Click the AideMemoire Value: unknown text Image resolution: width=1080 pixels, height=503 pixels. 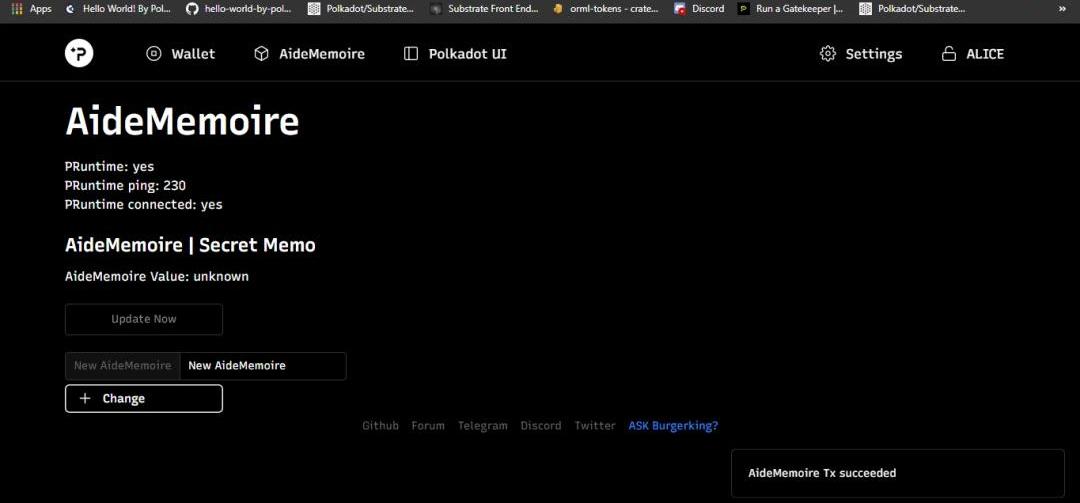pyautogui.click(x=157, y=276)
